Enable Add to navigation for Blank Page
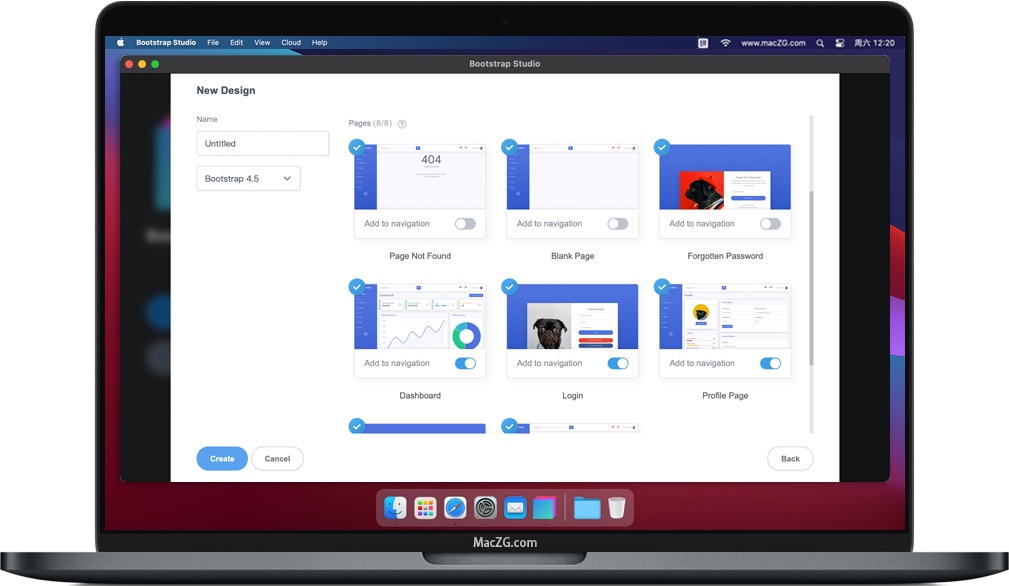This screenshot has width=1009, height=586. click(618, 224)
